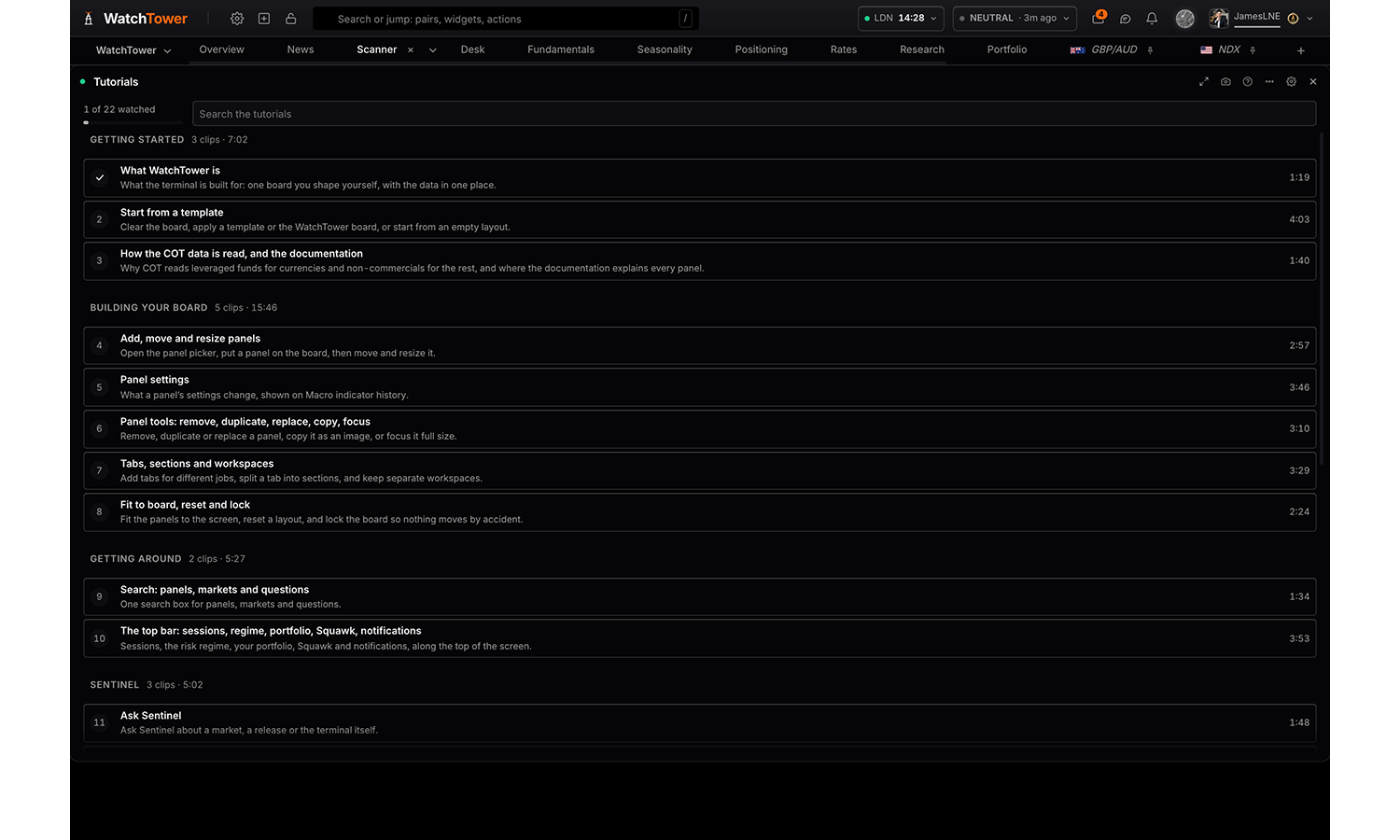Open the Tutorials panel help question-mark icon

pos(1248,82)
